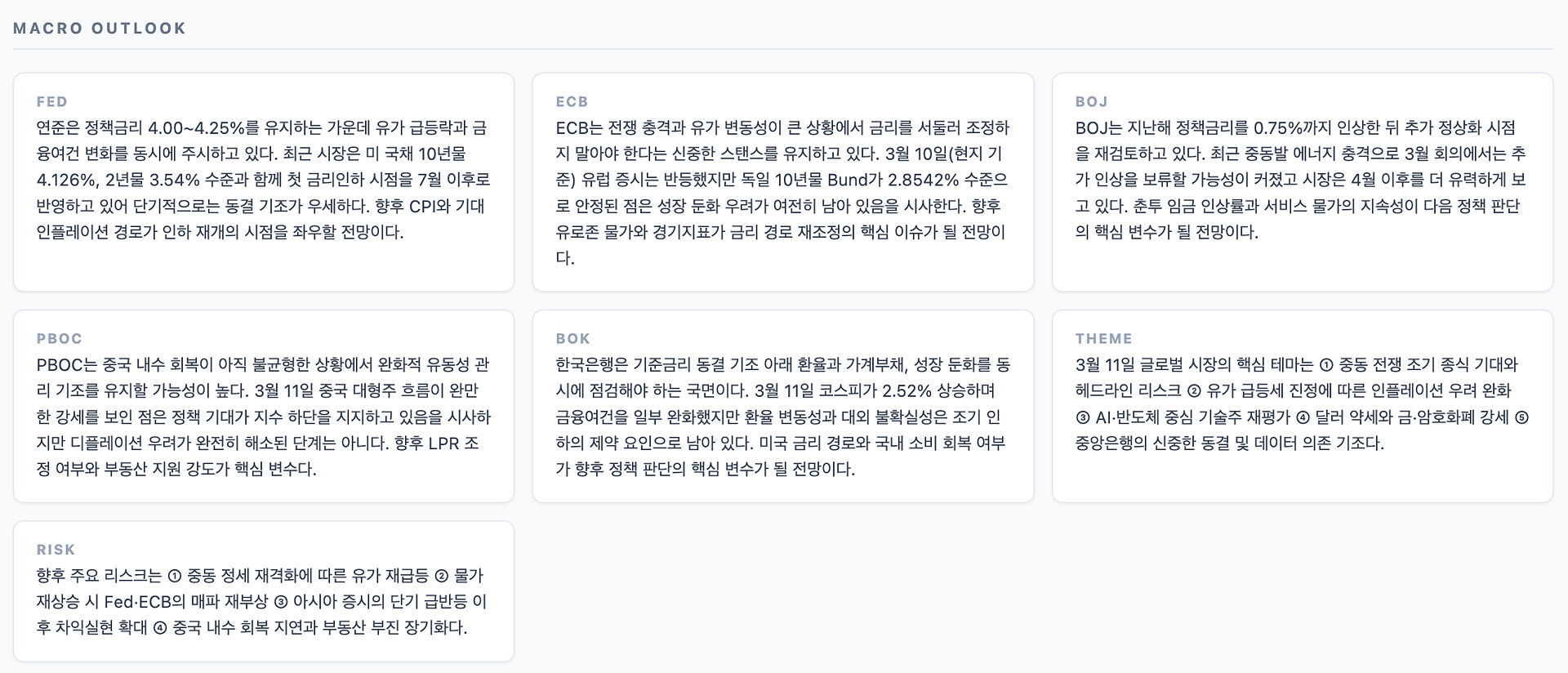Select the RISK card label
This screenshot has height=673, width=1568.
click(56, 550)
